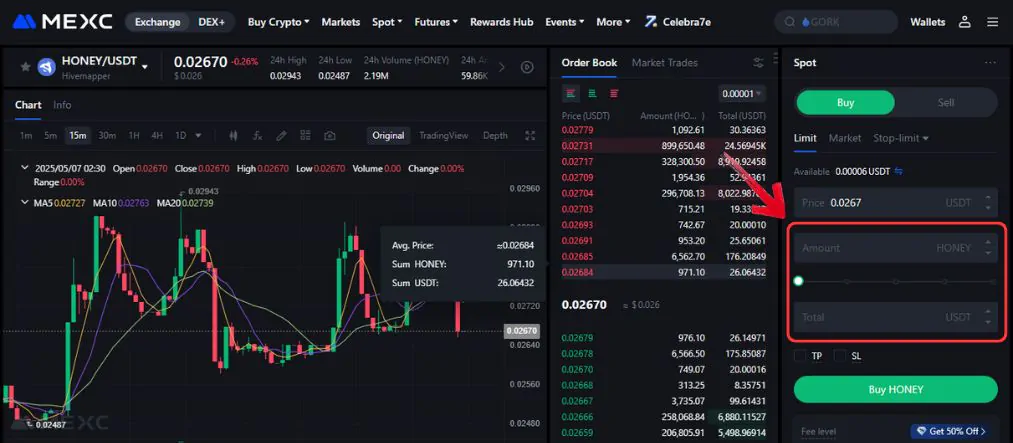Open order book settings sliders icon
Viewport: 1013px width, 443px height.
point(758,63)
